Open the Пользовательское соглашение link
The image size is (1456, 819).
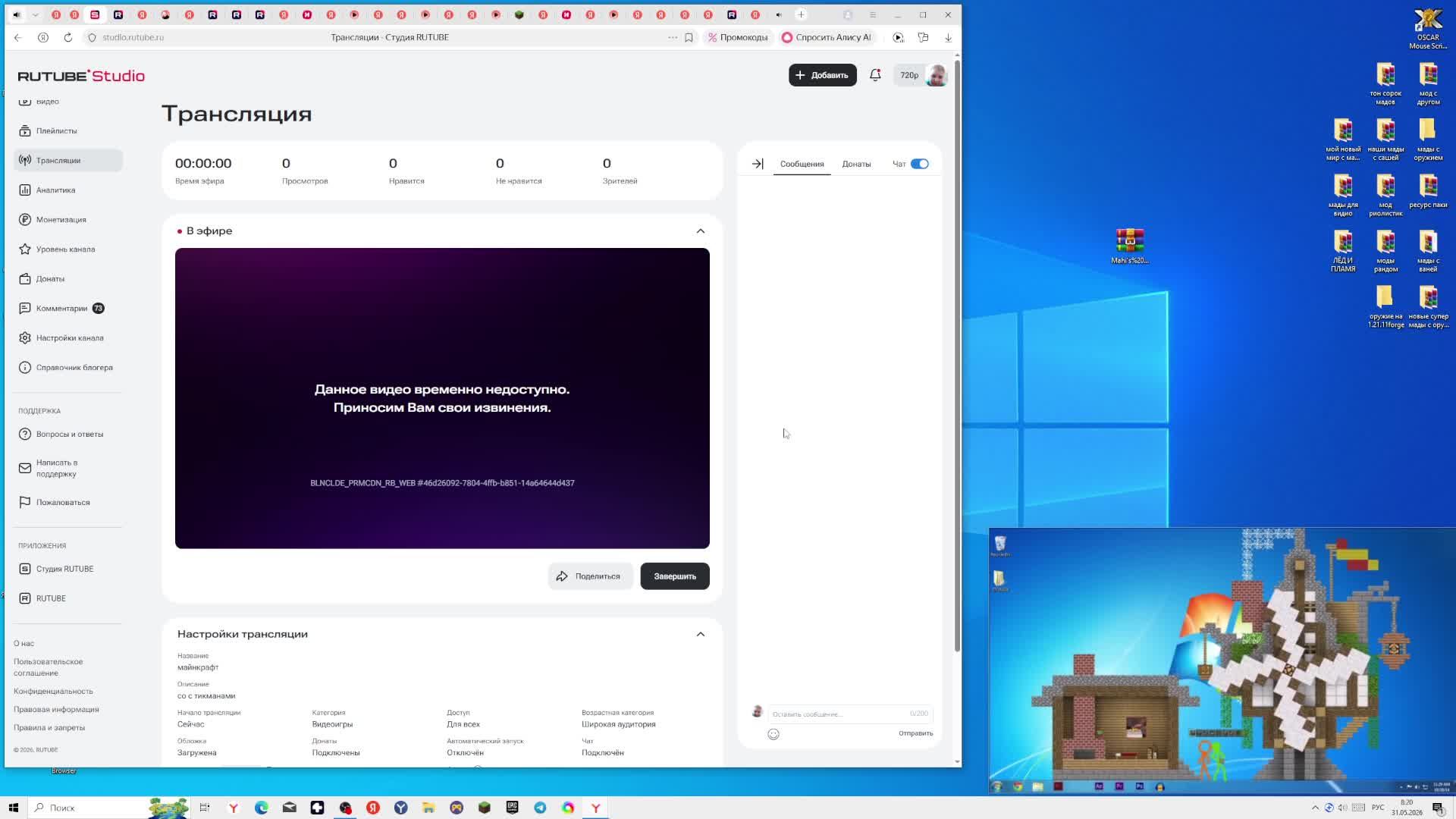coord(49,667)
